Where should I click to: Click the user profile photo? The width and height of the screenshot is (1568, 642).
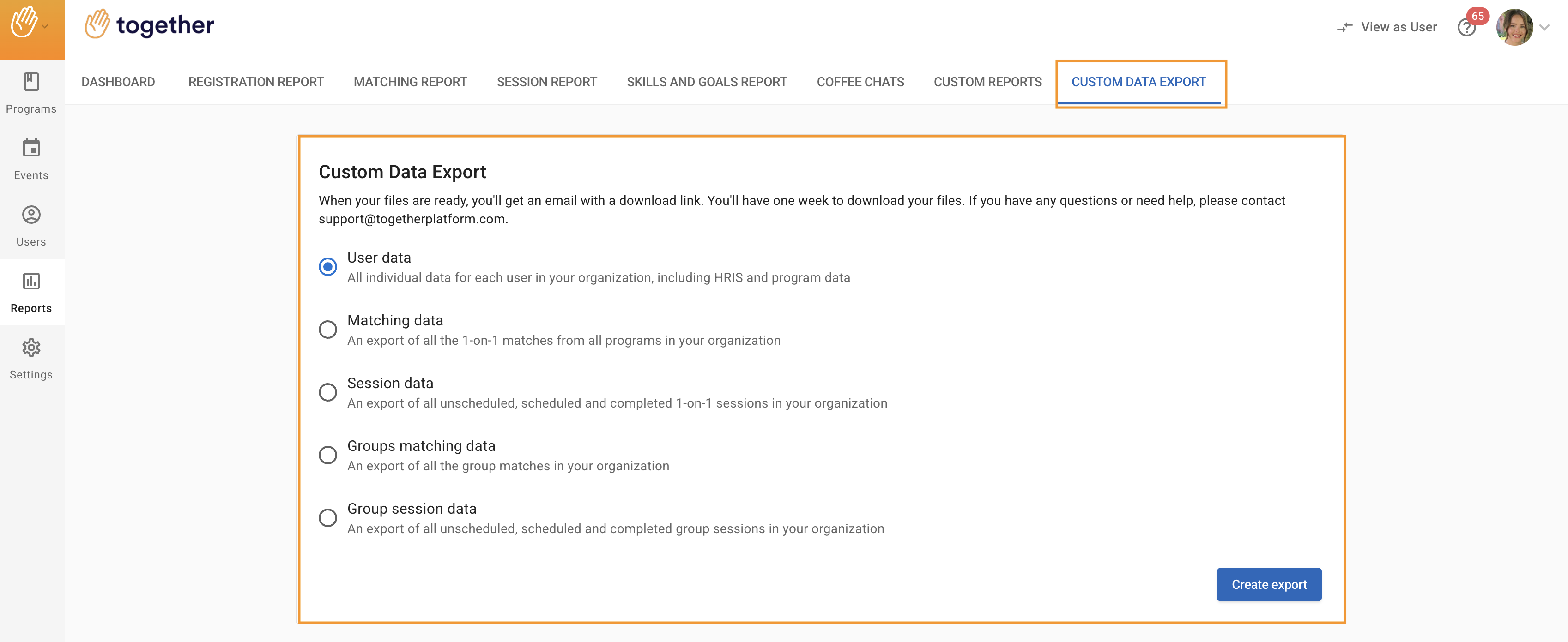(x=1514, y=27)
